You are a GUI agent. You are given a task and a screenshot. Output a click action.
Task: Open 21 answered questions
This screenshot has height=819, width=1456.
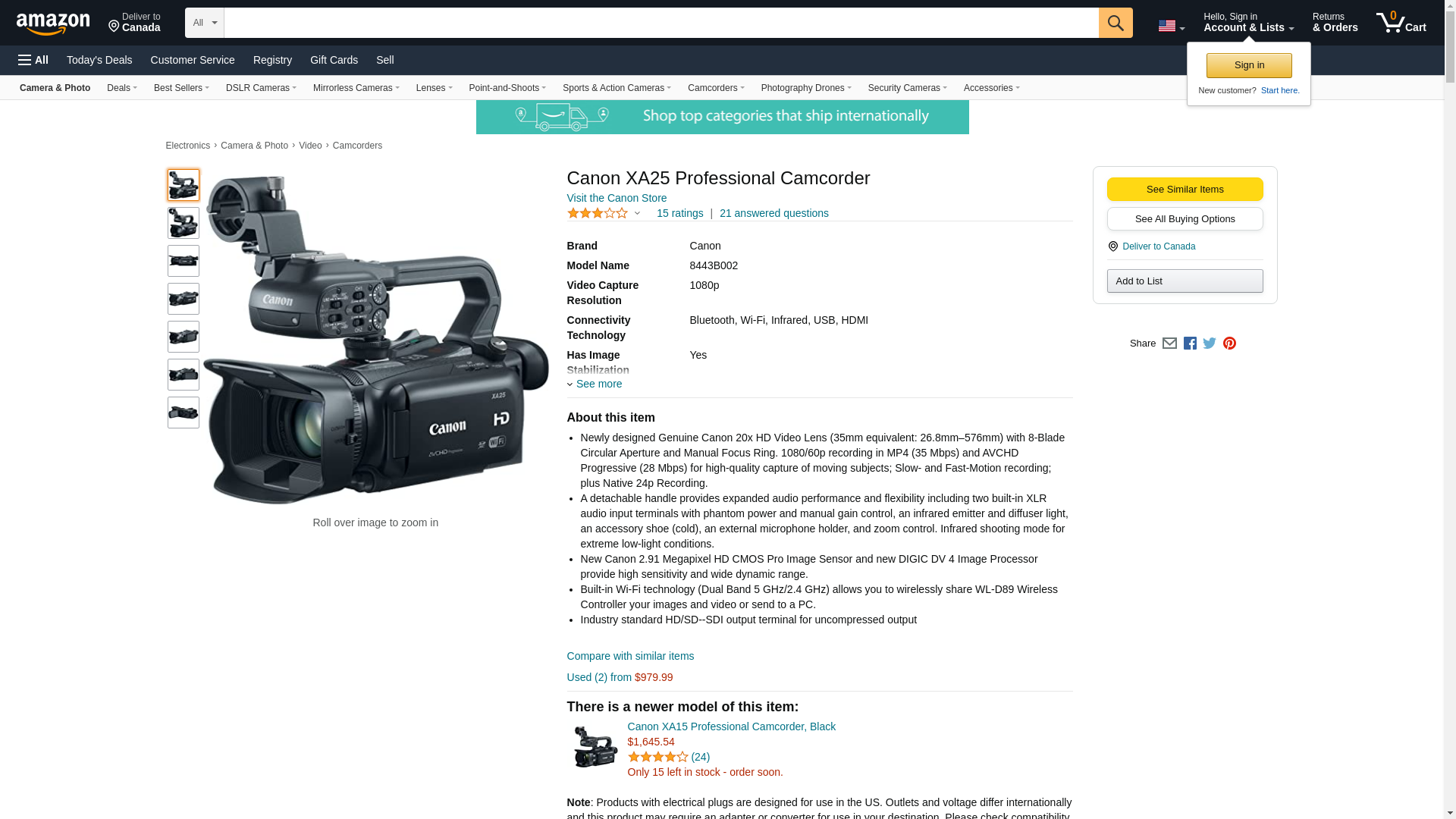pos(773,213)
